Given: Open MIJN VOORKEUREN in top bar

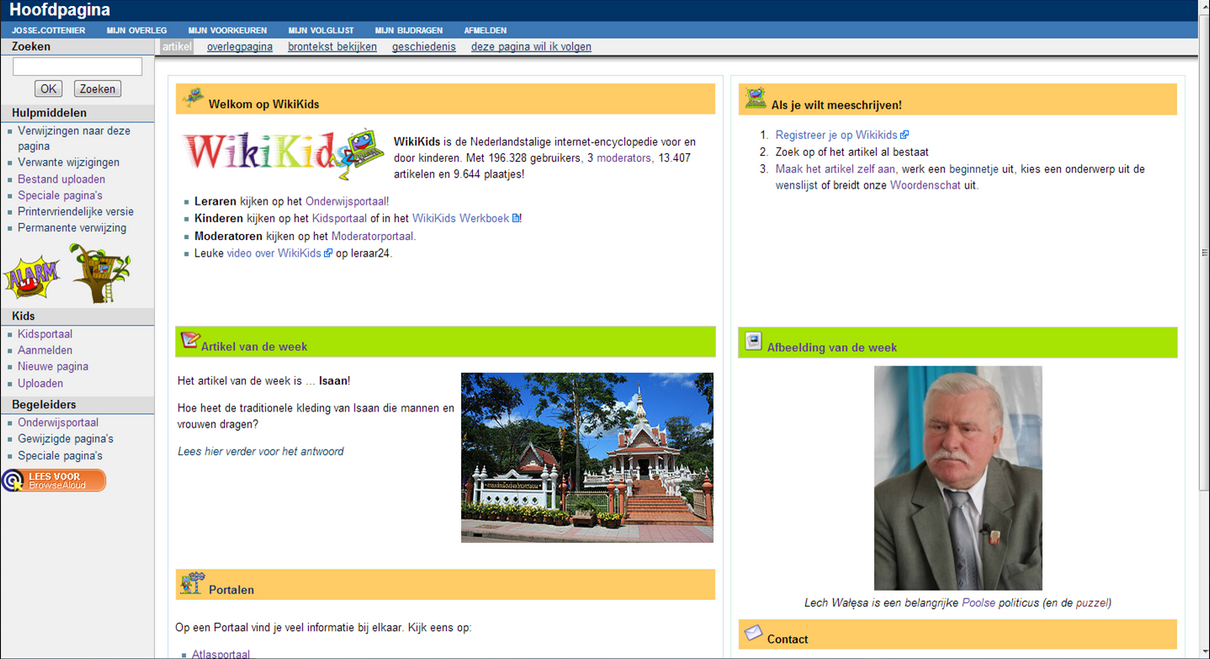Looking at the screenshot, I should tap(227, 31).
